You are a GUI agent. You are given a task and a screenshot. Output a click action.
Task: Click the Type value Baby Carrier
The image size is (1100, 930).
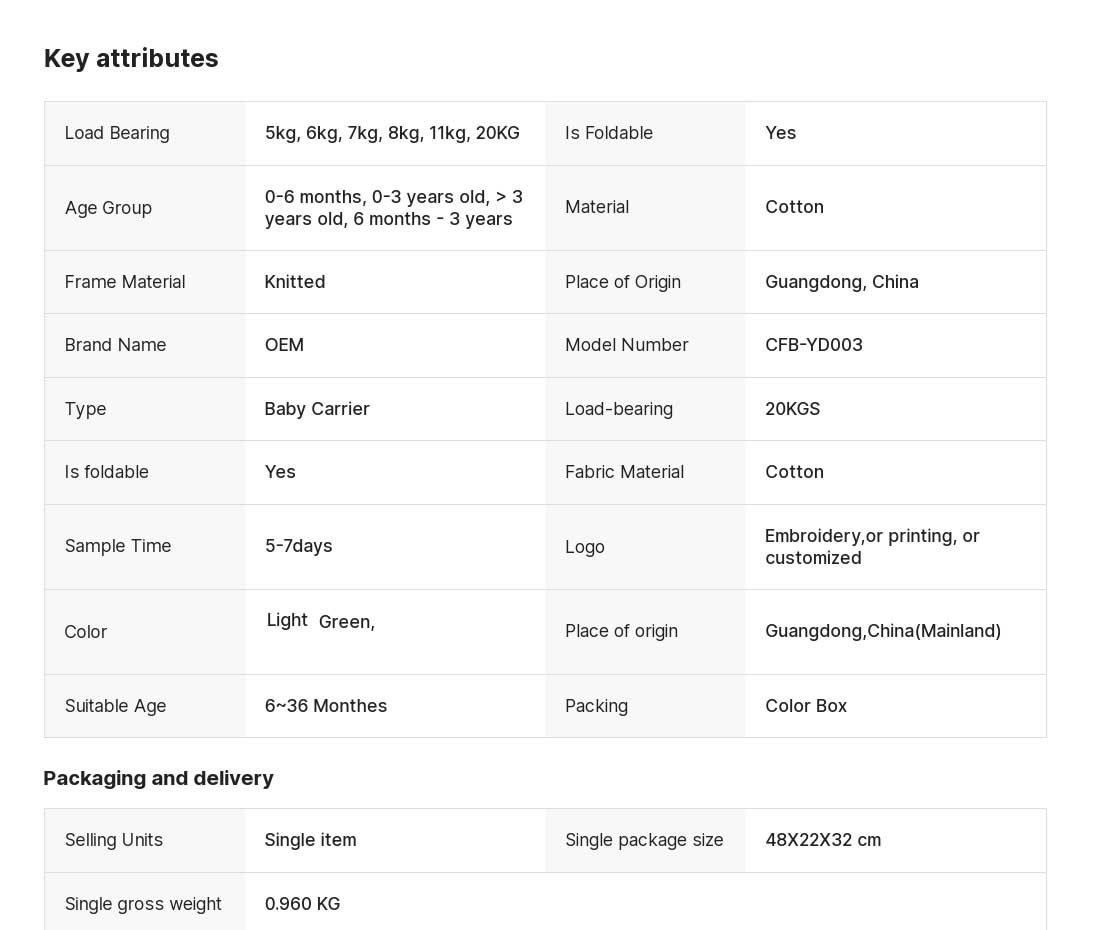pos(317,409)
